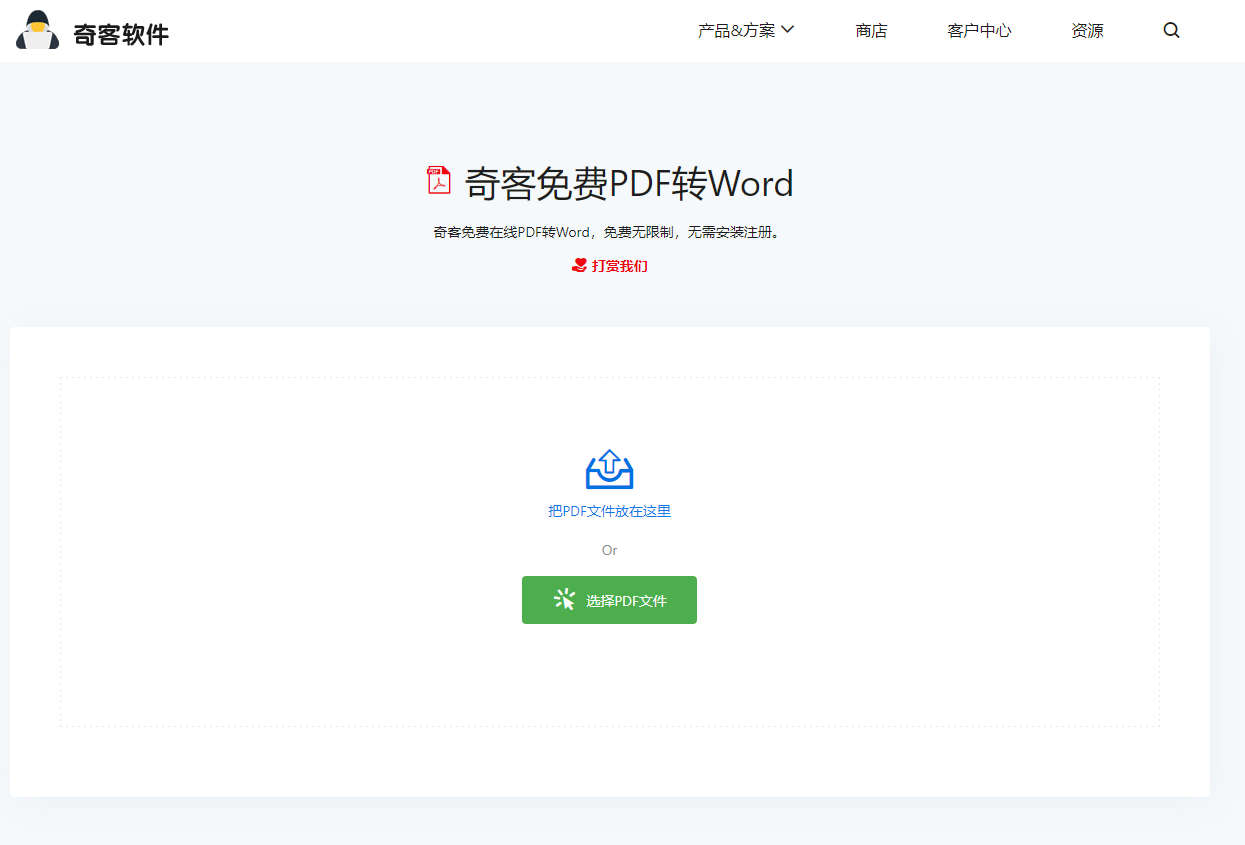The height and width of the screenshot is (845, 1245).
Task: Click the 奇客软件 brand name text
Action: pyautogui.click(x=121, y=35)
